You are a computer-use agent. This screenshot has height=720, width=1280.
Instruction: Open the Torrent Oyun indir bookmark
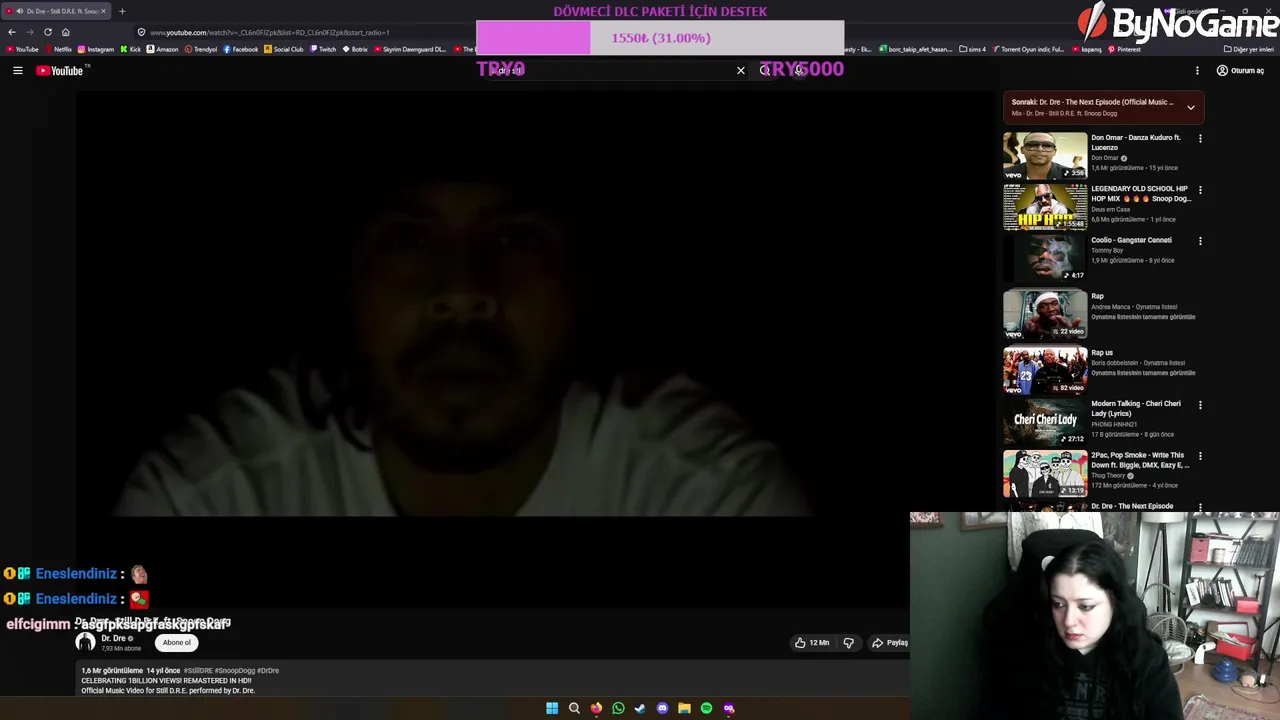(1030, 49)
